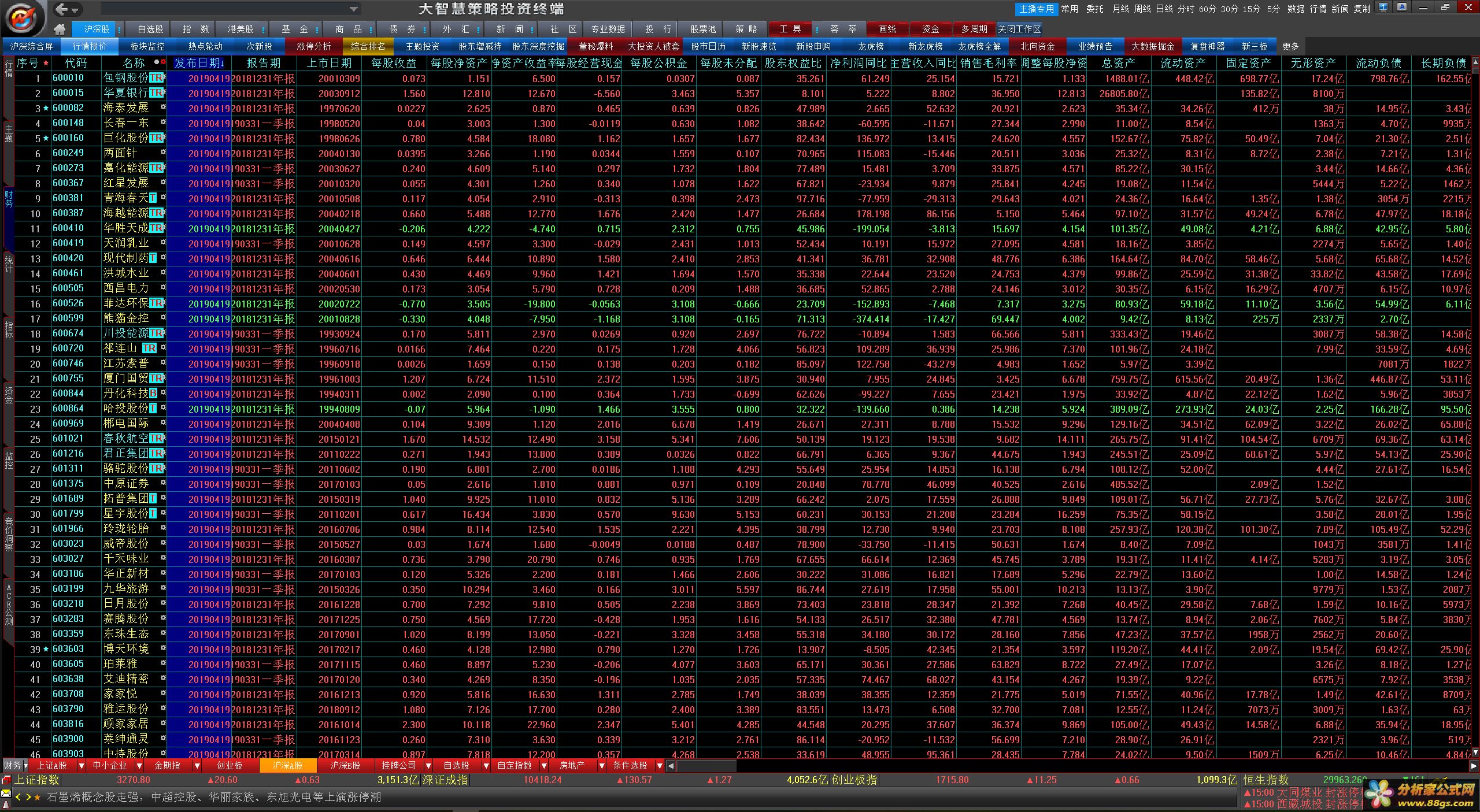Switch to 60分 period view

point(1207,9)
